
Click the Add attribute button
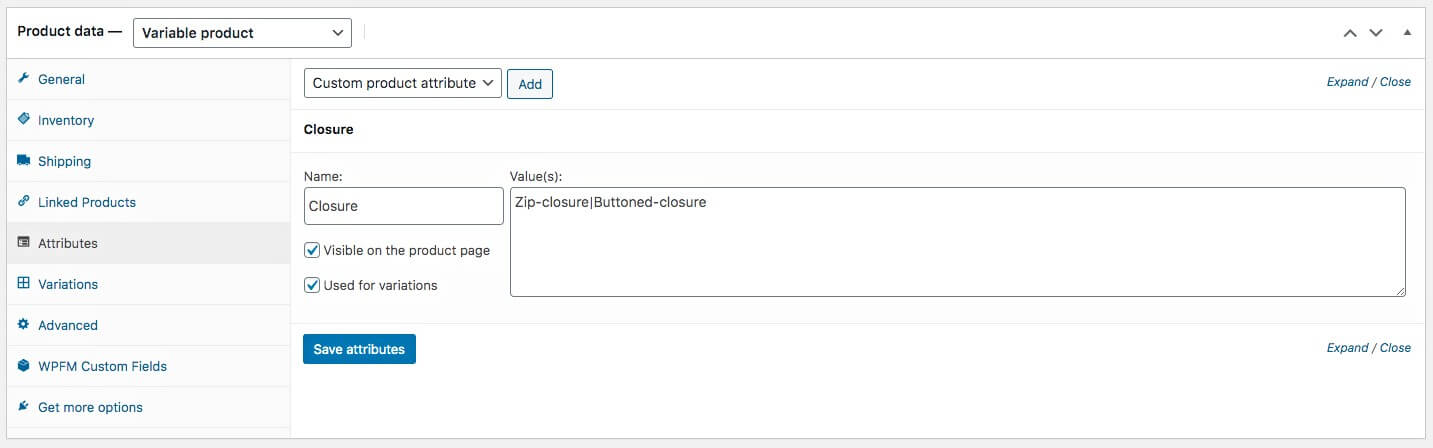(x=530, y=84)
